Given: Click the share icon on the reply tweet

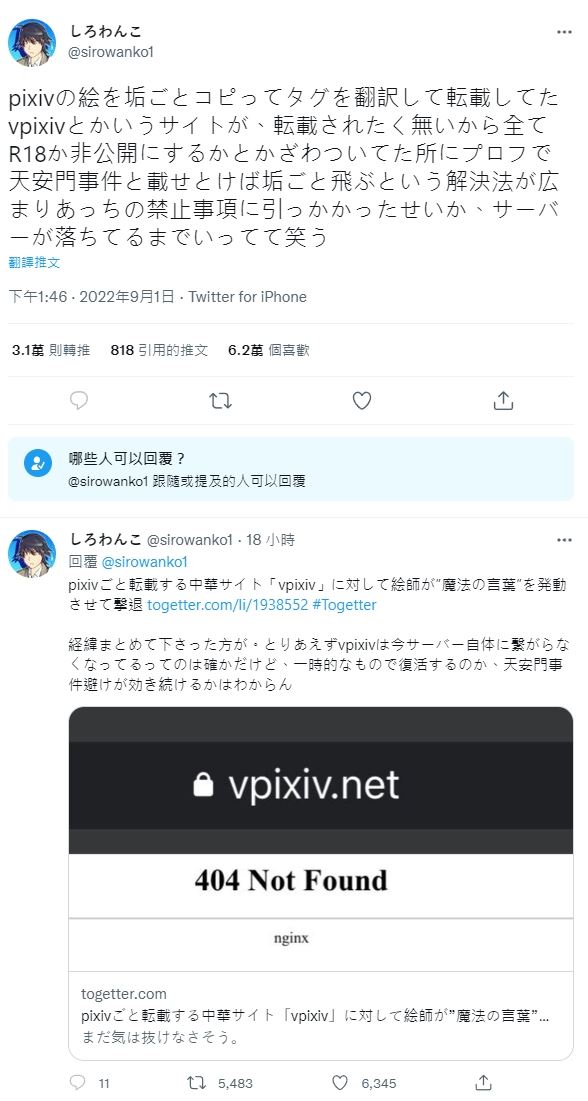Looking at the screenshot, I should tap(483, 1082).
